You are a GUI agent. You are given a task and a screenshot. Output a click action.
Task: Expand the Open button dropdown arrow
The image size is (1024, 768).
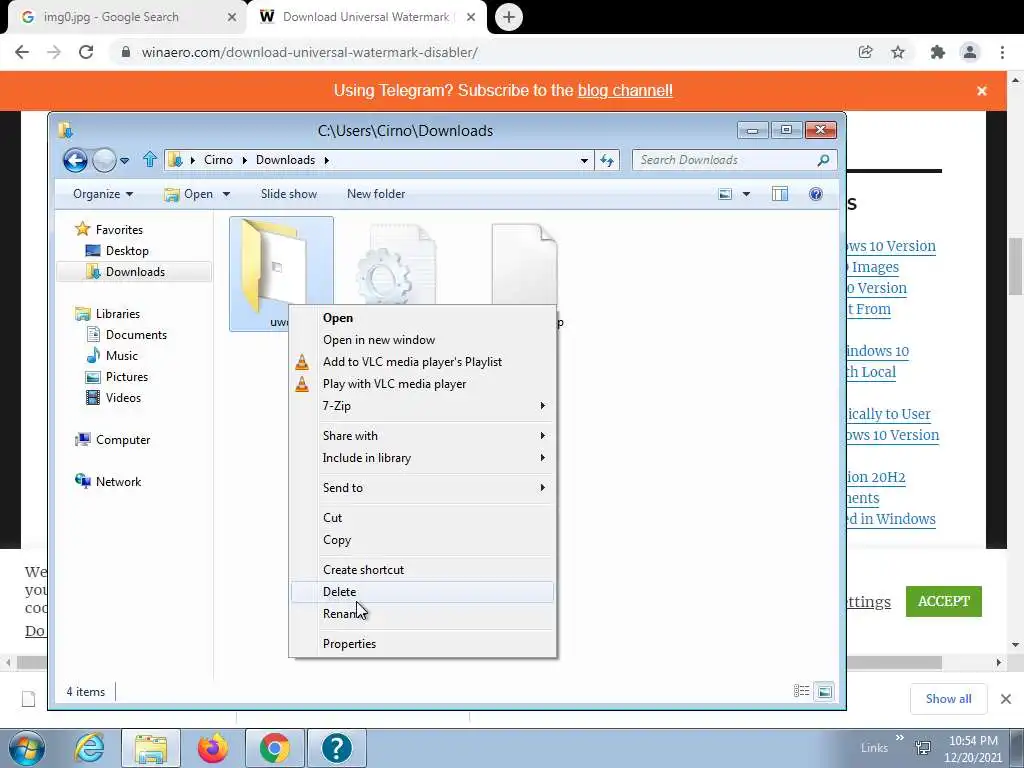[226, 194]
